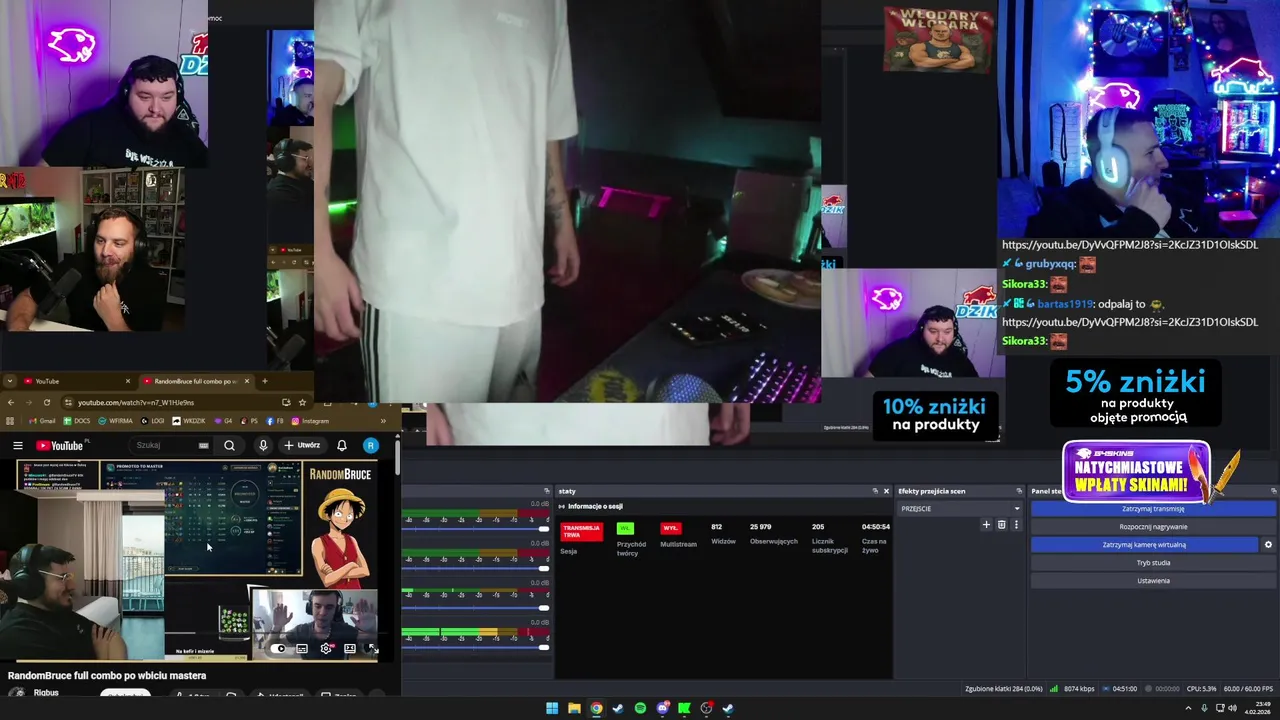The image size is (1280, 720).
Task: Click YouTube search magnifier button
Action: point(229,445)
